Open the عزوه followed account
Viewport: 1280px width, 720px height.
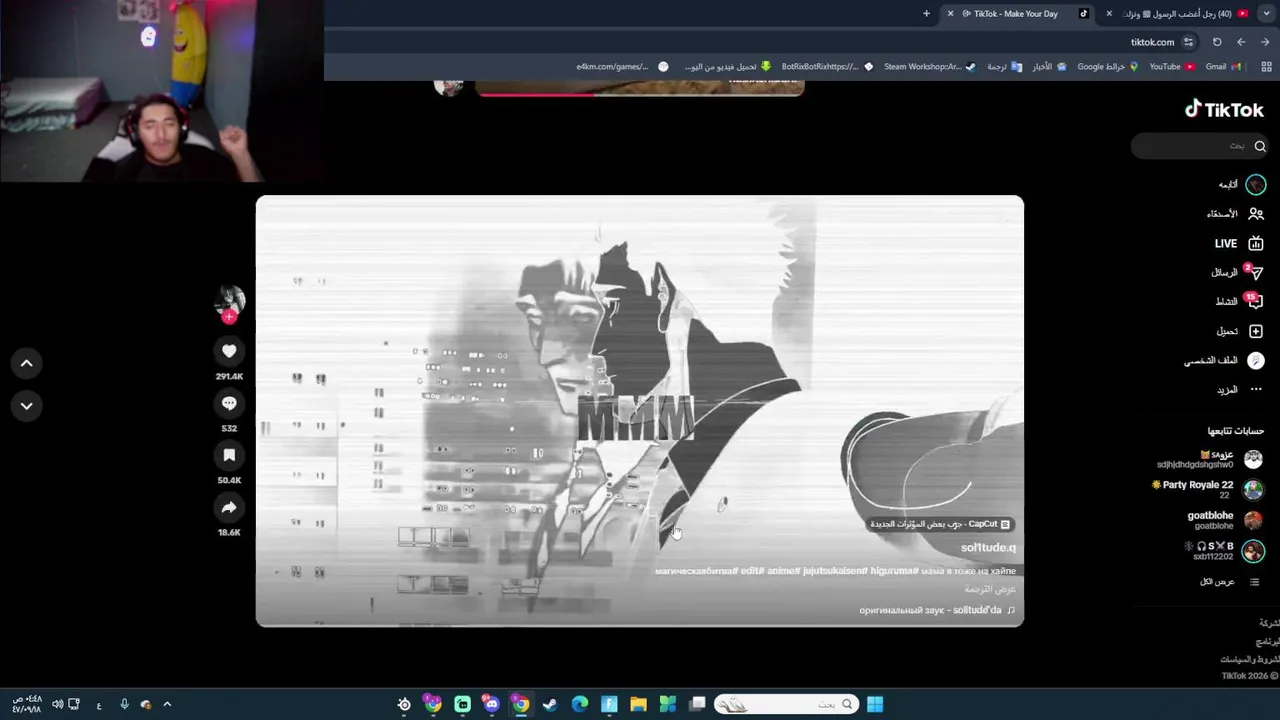coord(1210,459)
